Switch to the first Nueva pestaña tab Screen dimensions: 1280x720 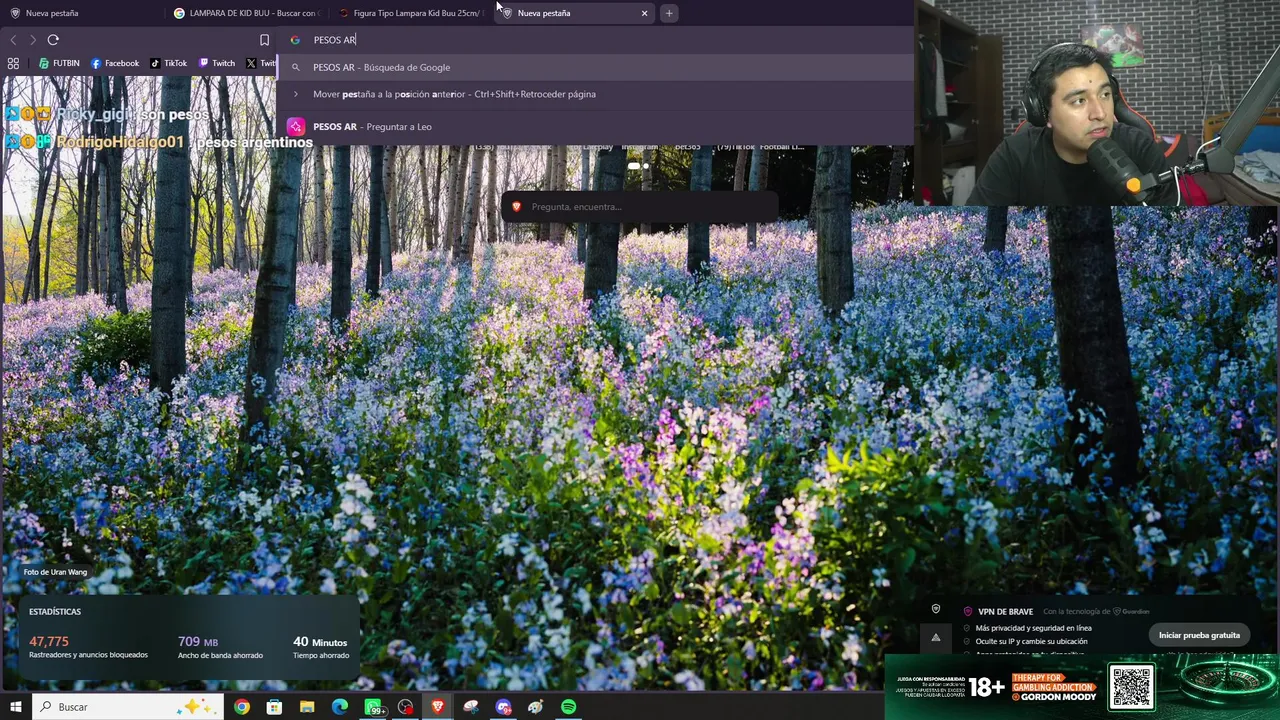(x=80, y=13)
